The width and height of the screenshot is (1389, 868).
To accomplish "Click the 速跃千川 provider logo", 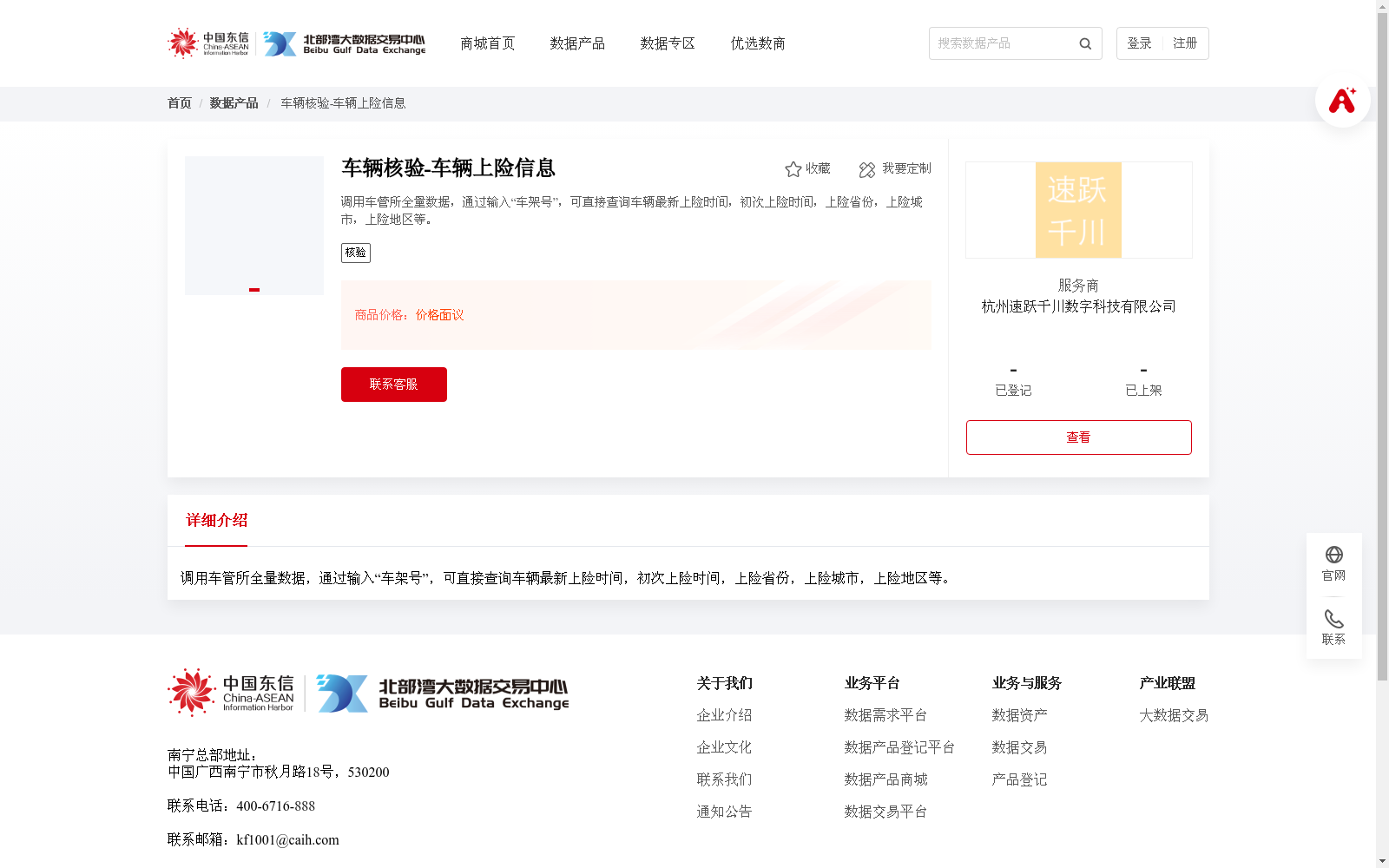I will pyautogui.click(x=1078, y=210).
